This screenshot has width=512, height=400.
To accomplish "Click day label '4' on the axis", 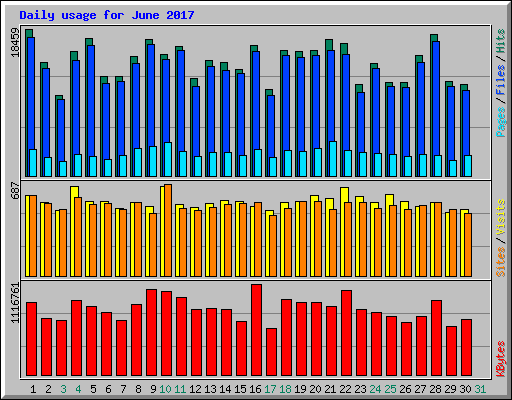I will click(78, 389).
